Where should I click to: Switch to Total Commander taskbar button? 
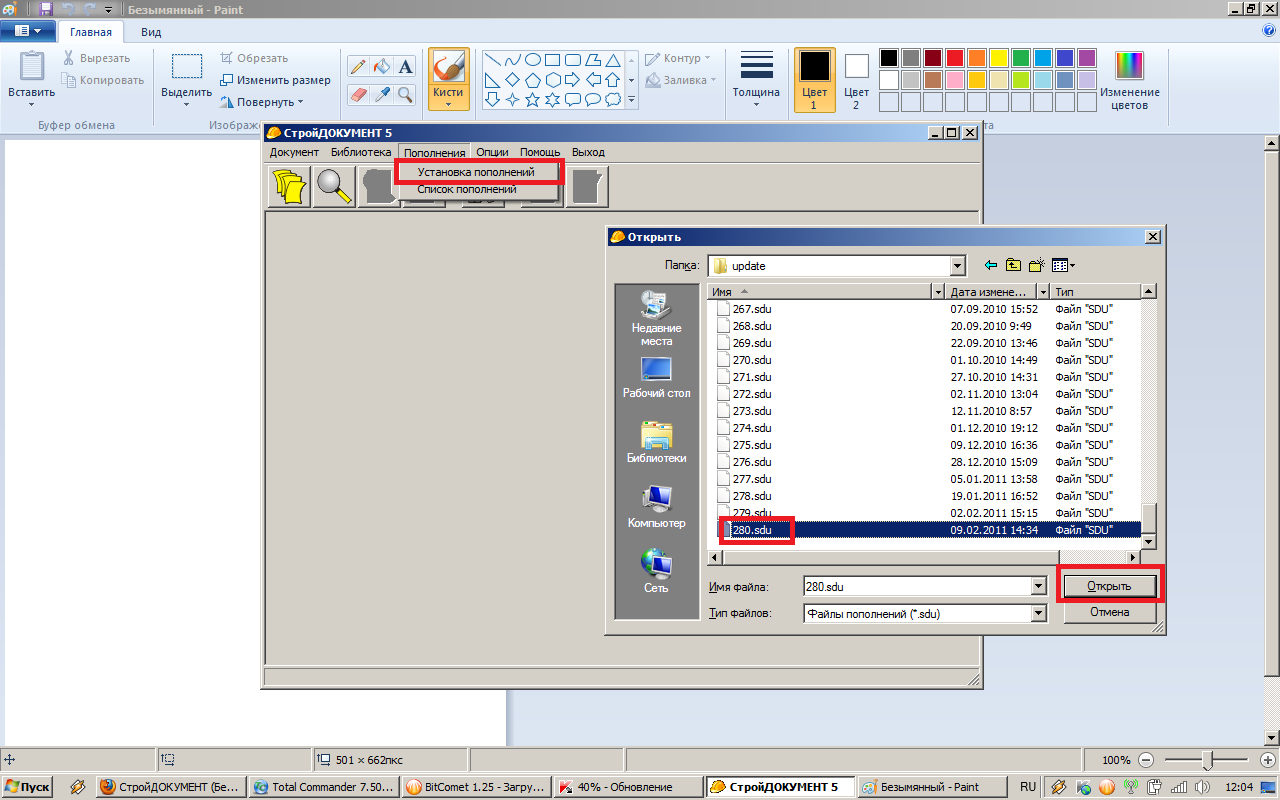pyautogui.click(x=324, y=787)
